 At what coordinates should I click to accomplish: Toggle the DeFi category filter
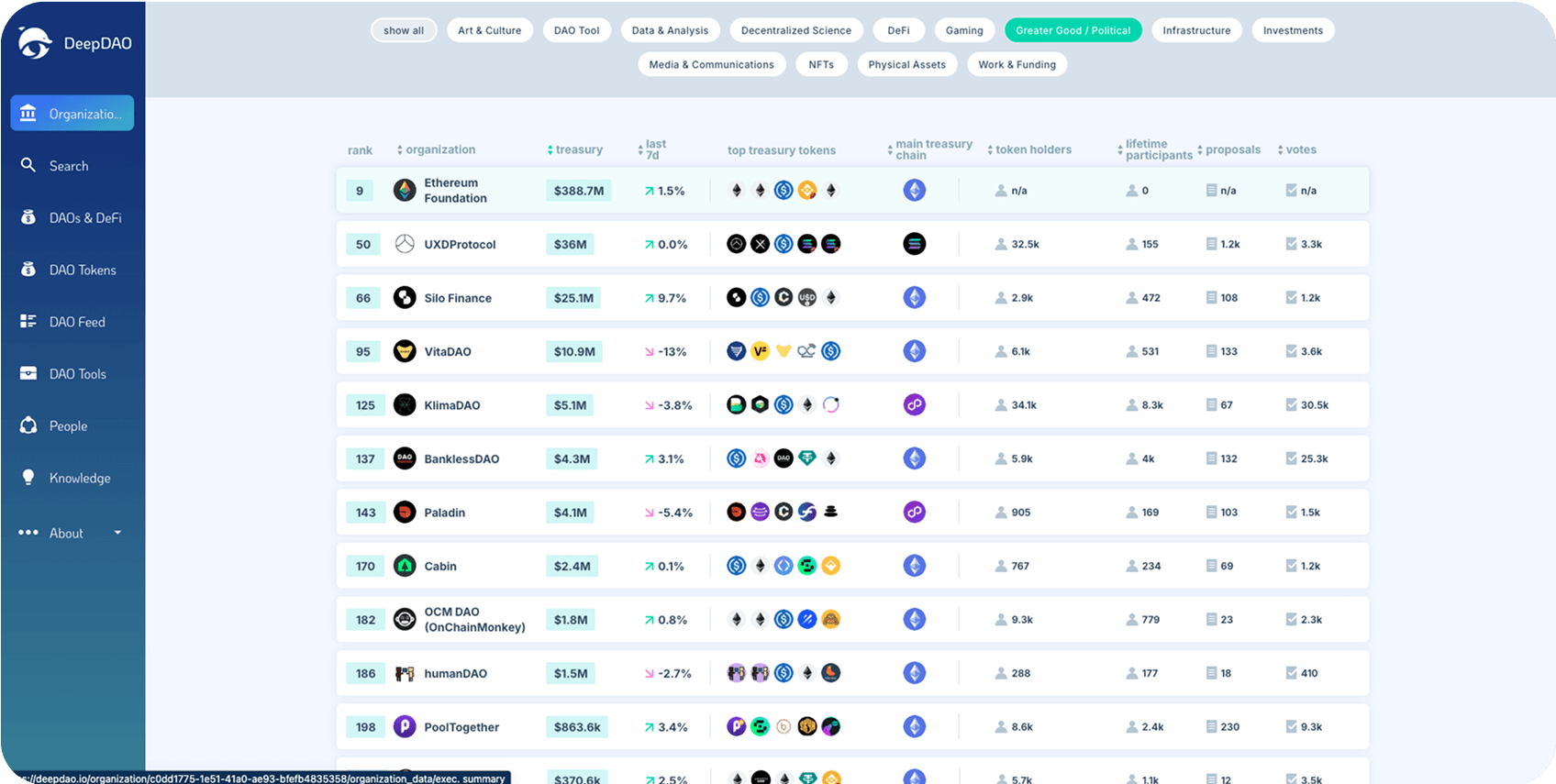tap(898, 30)
